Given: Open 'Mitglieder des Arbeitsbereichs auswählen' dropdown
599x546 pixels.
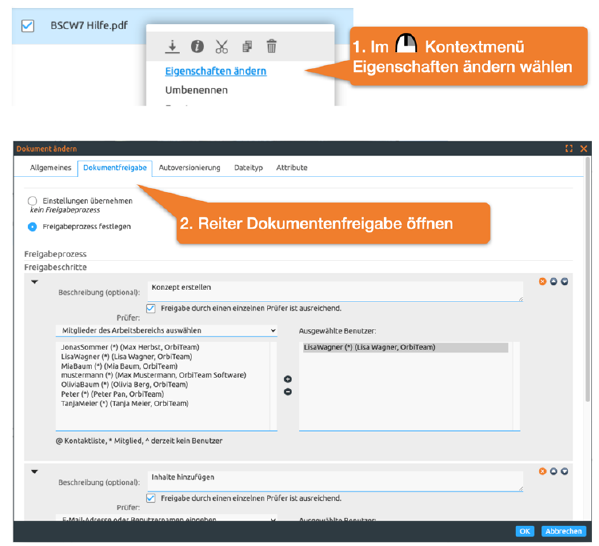Looking at the screenshot, I should point(167,331).
